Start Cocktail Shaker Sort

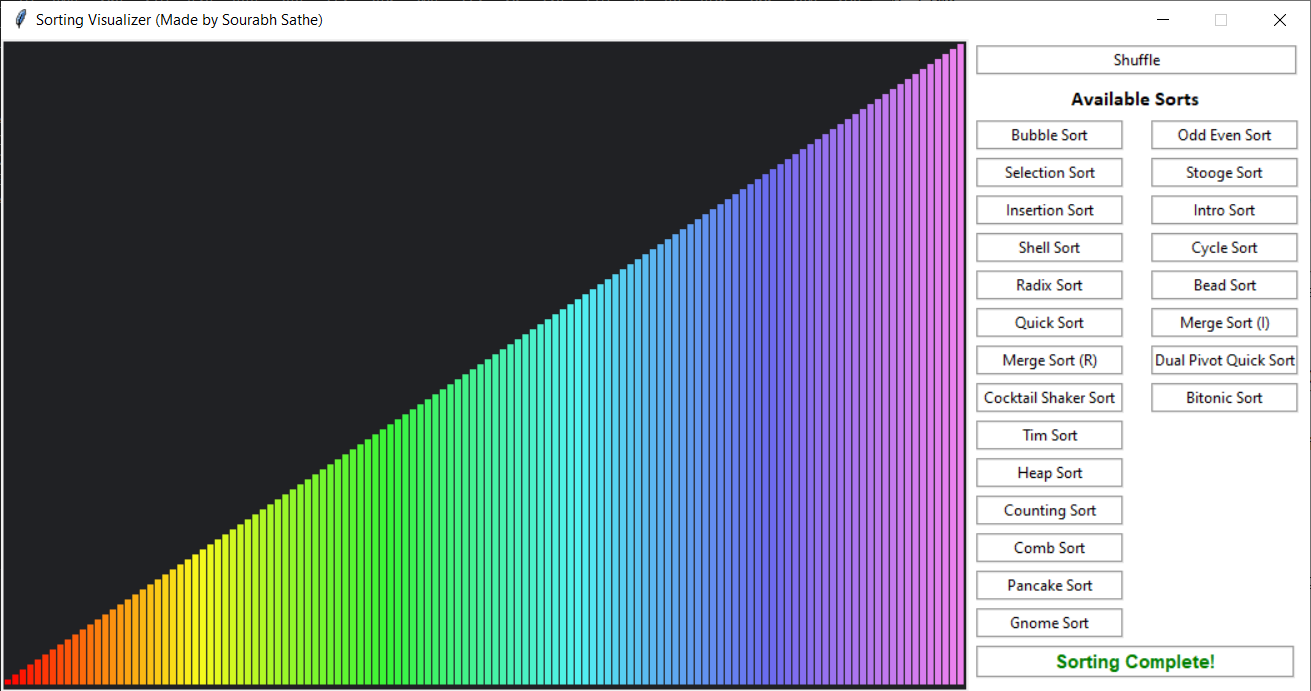coord(1049,397)
